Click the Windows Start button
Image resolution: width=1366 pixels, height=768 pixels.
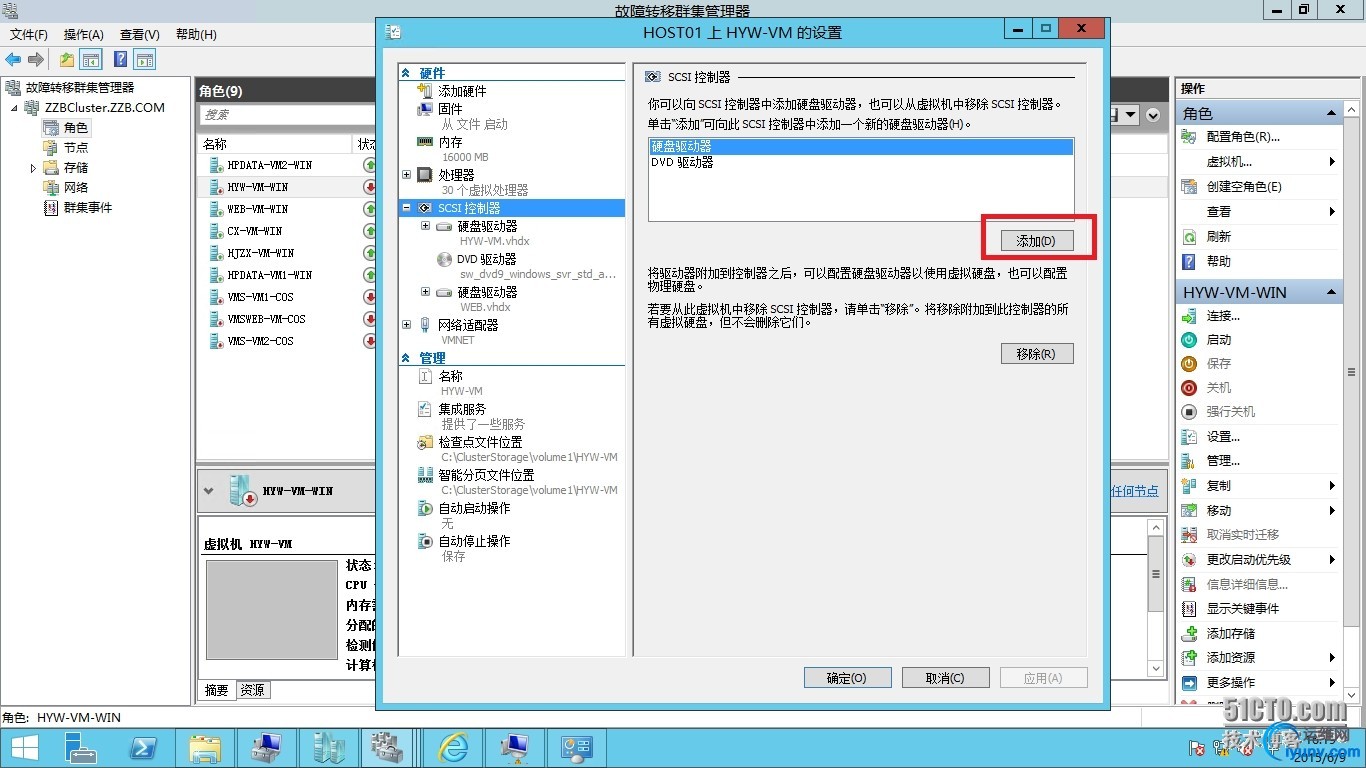tap(24, 748)
